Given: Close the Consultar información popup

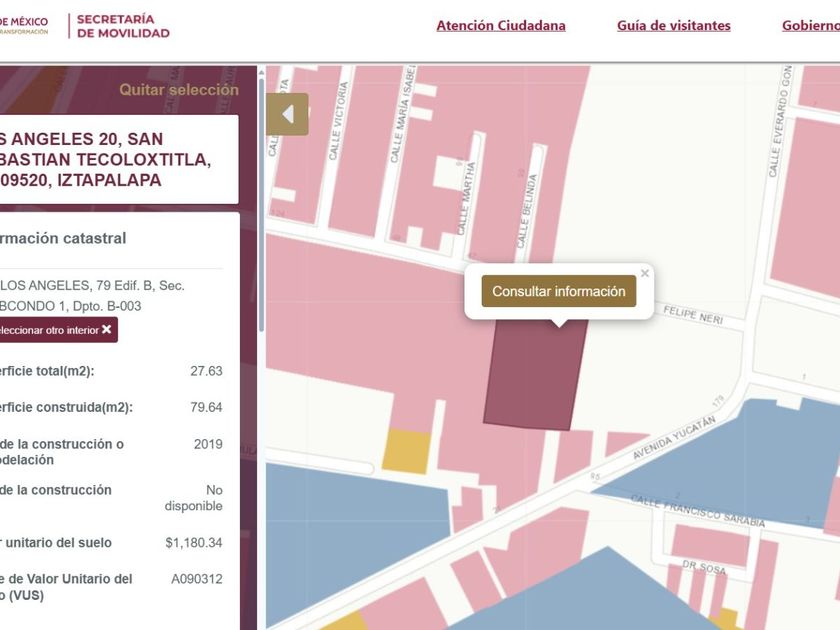Looking at the screenshot, I should tap(645, 273).
